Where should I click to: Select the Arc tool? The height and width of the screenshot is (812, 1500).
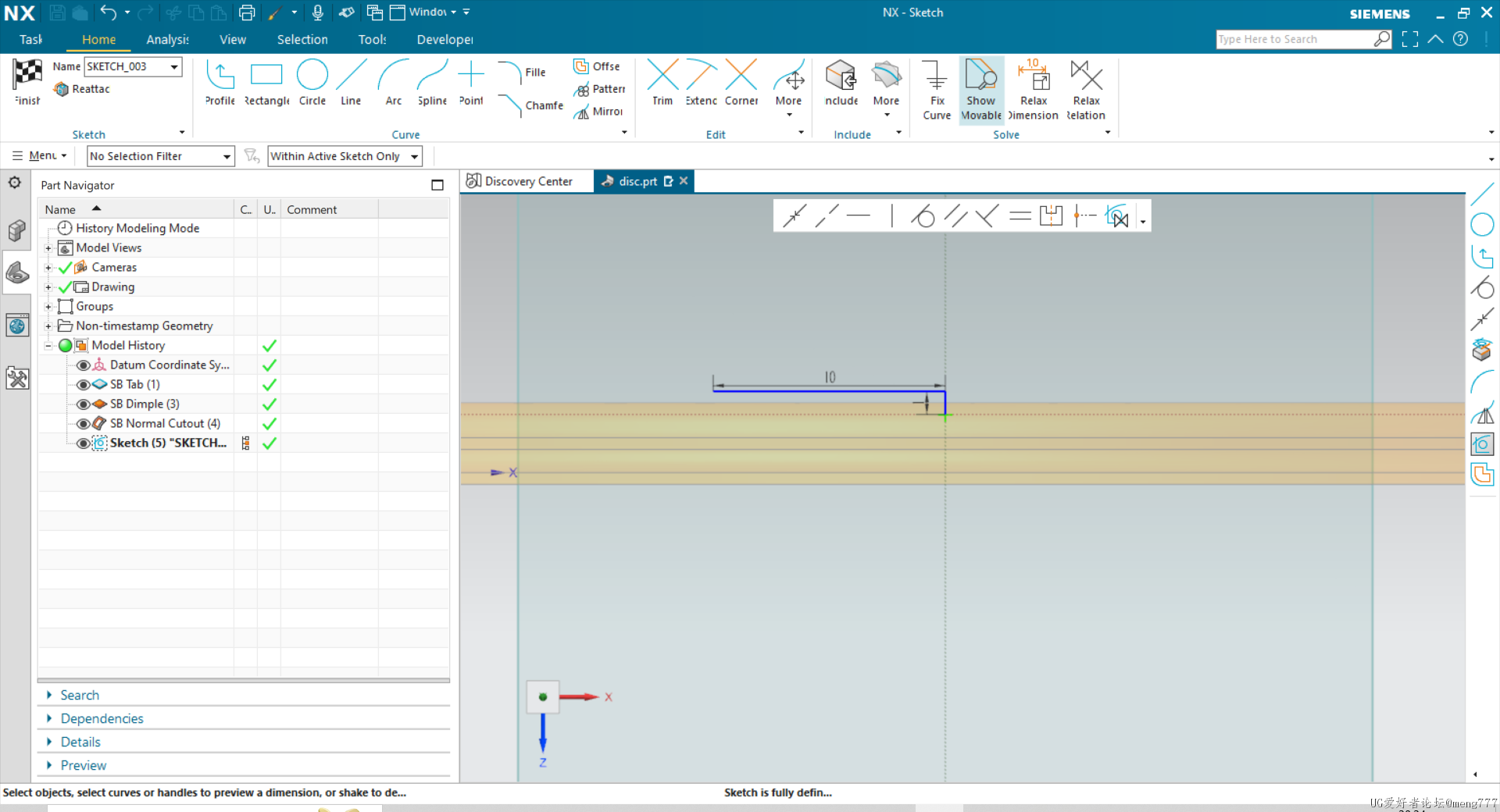(x=394, y=83)
